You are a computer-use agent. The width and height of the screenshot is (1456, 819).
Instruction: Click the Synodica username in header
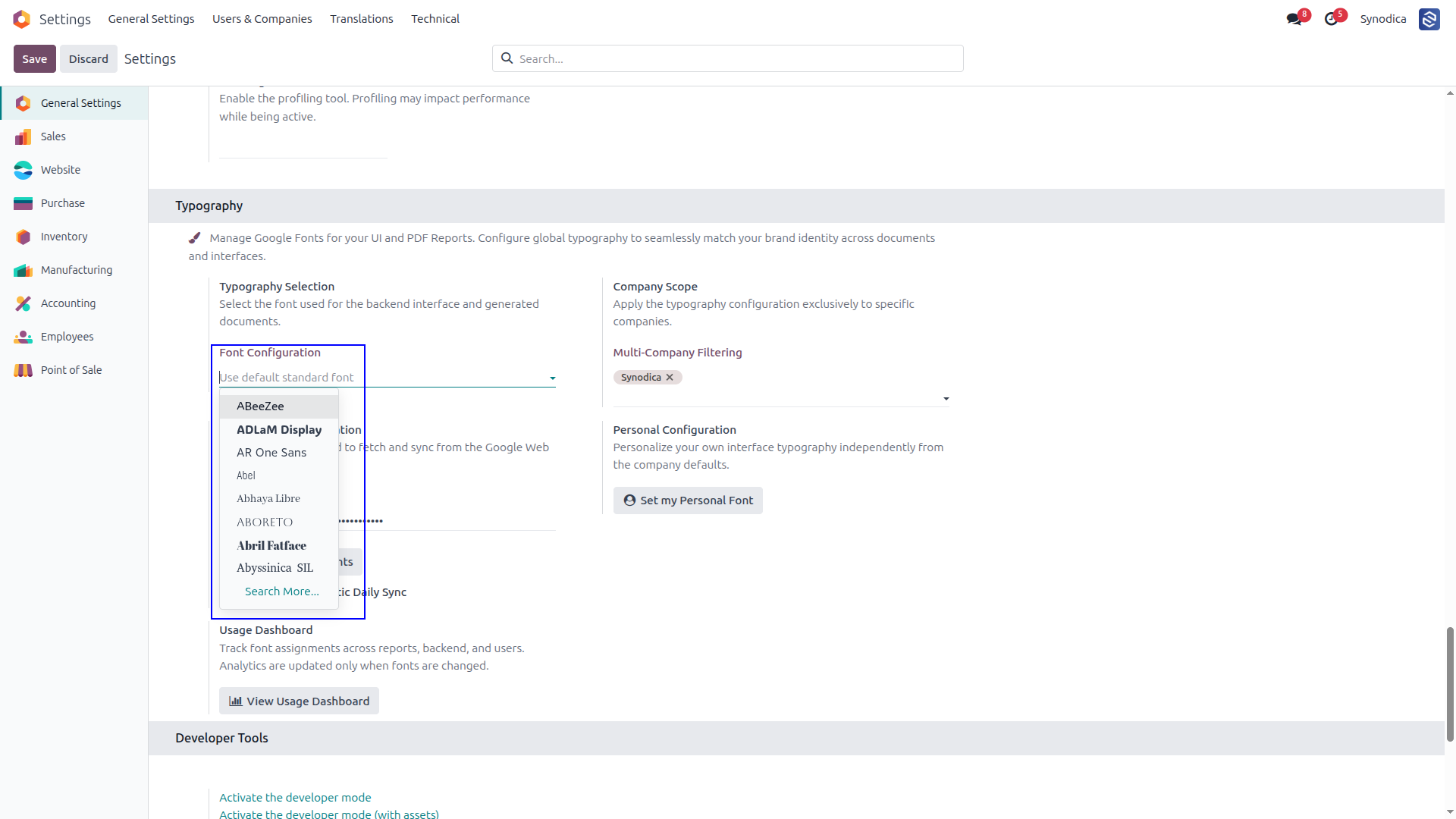click(1383, 19)
